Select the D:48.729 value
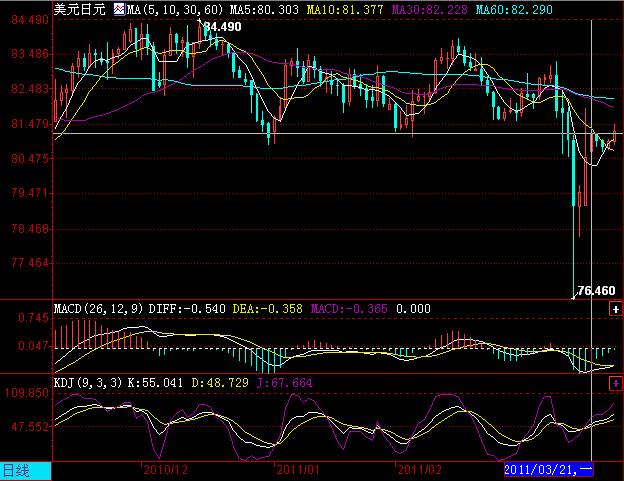 click(x=220, y=383)
